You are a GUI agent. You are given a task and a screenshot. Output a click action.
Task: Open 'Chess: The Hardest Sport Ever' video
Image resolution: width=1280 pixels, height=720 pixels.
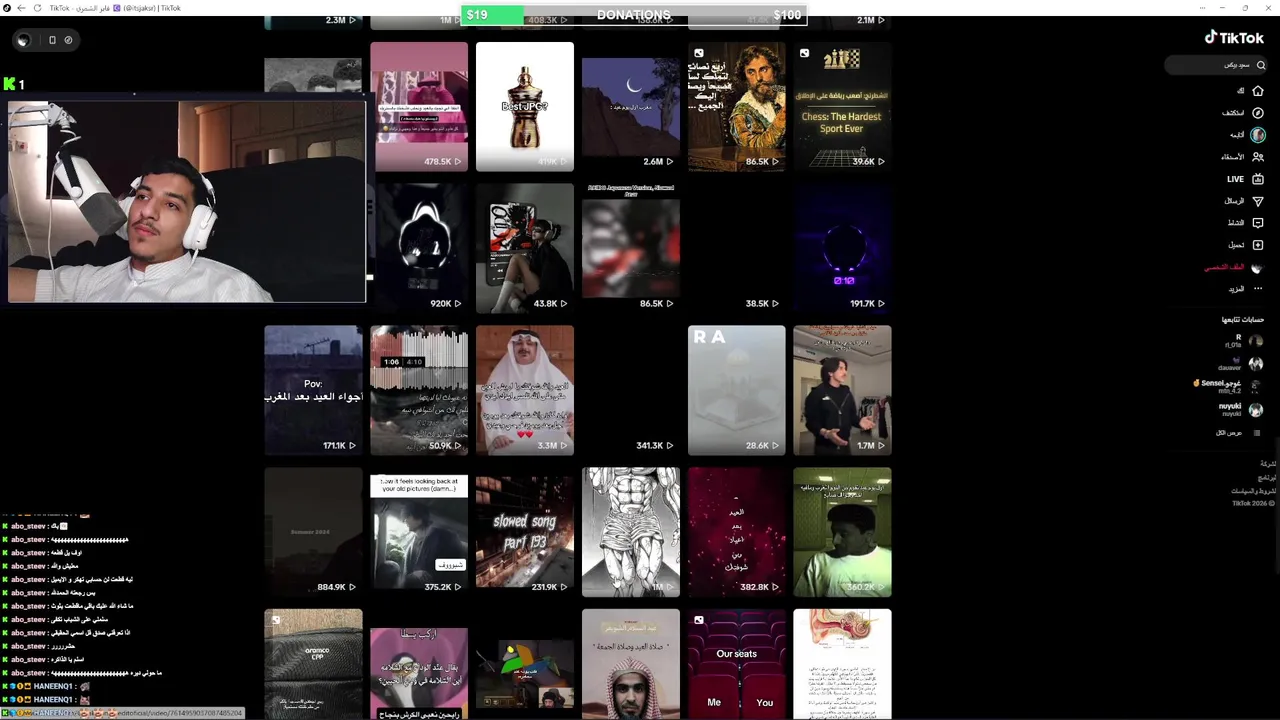click(842, 106)
